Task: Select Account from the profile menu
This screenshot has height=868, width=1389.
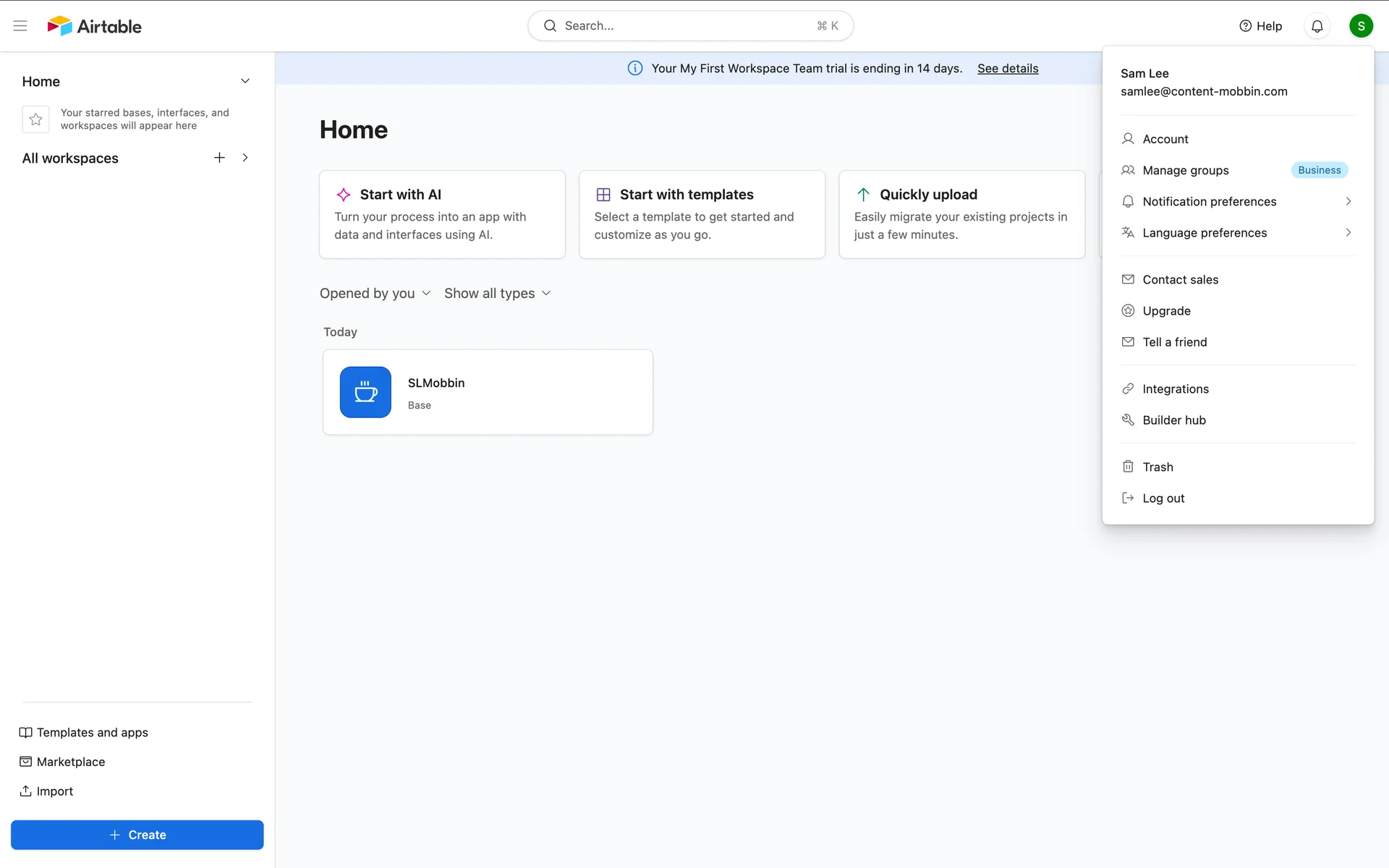Action: point(1165,139)
